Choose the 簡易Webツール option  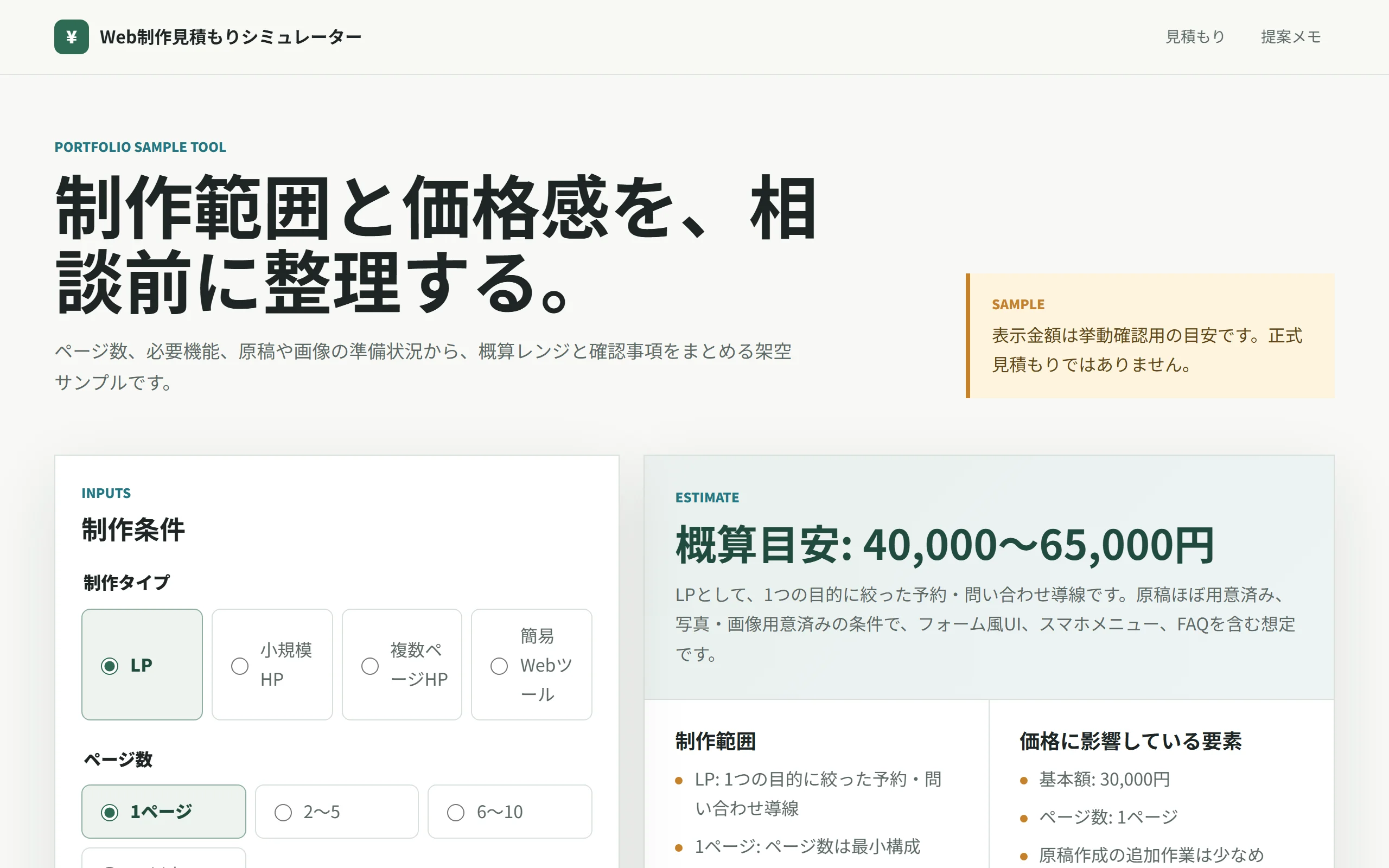click(x=532, y=665)
